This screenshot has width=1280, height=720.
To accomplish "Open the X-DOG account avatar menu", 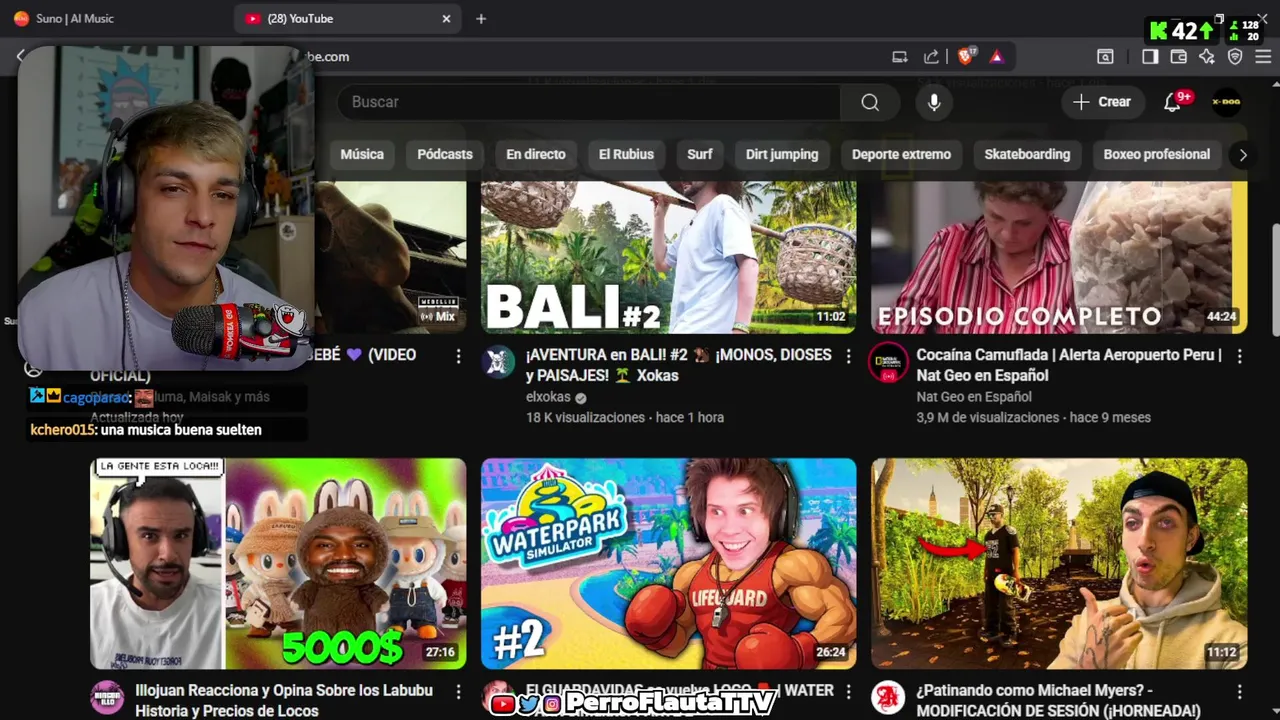I will click(x=1226, y=102).
